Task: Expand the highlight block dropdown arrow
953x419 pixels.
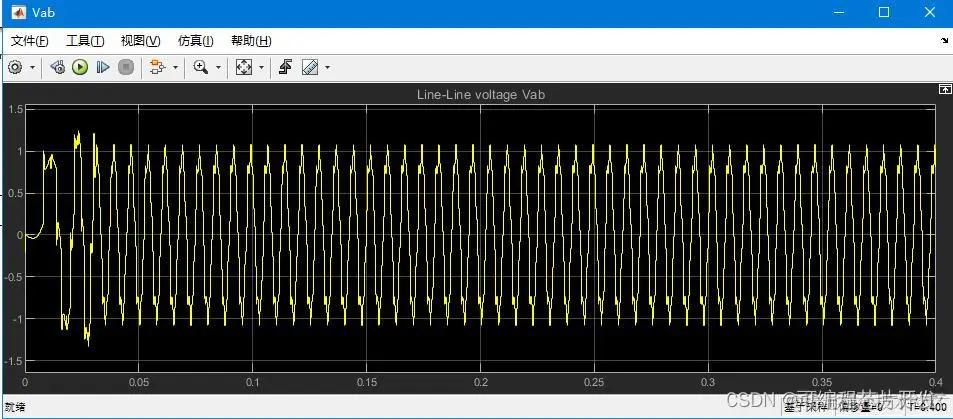Action: coord(176,68)
